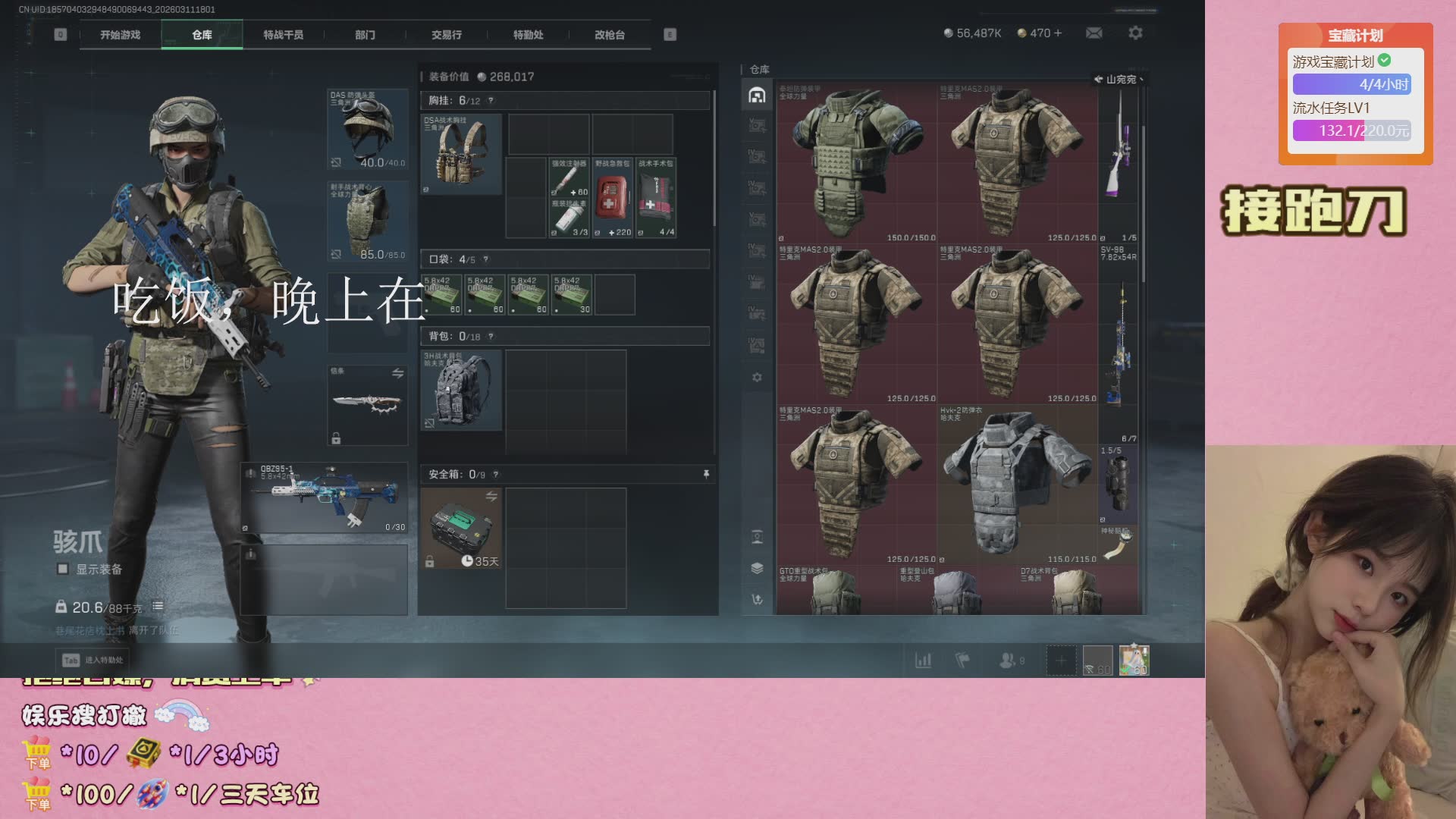Toggle the 显示装备 checkbox

(63, 570)
